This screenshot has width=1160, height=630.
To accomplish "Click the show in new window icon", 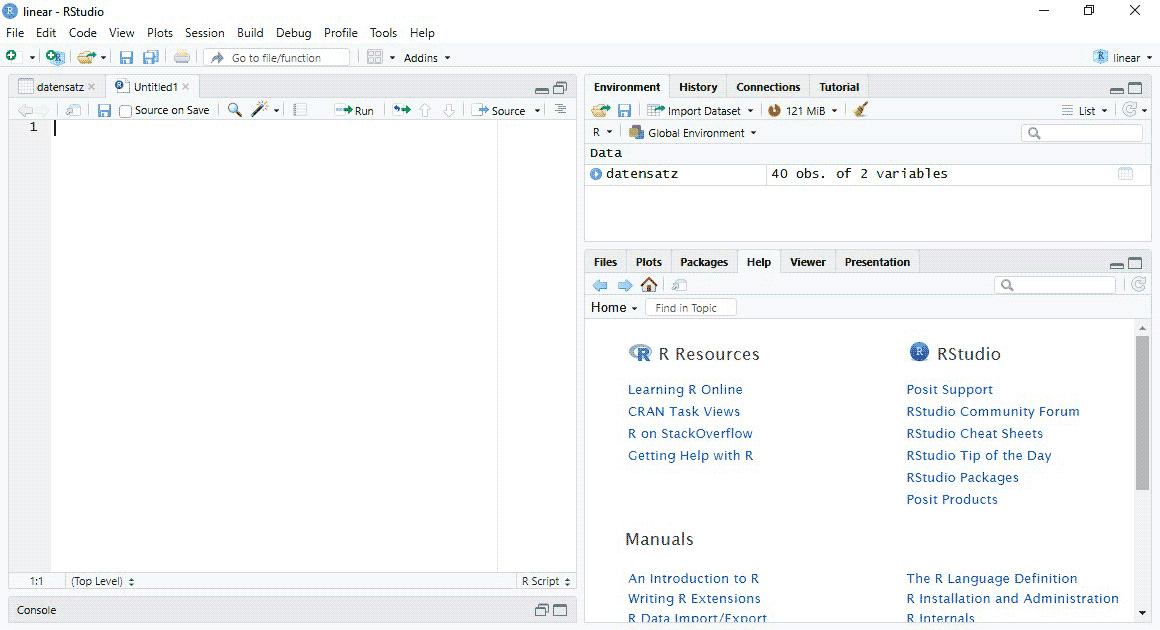I will click(x=73, y=110).
